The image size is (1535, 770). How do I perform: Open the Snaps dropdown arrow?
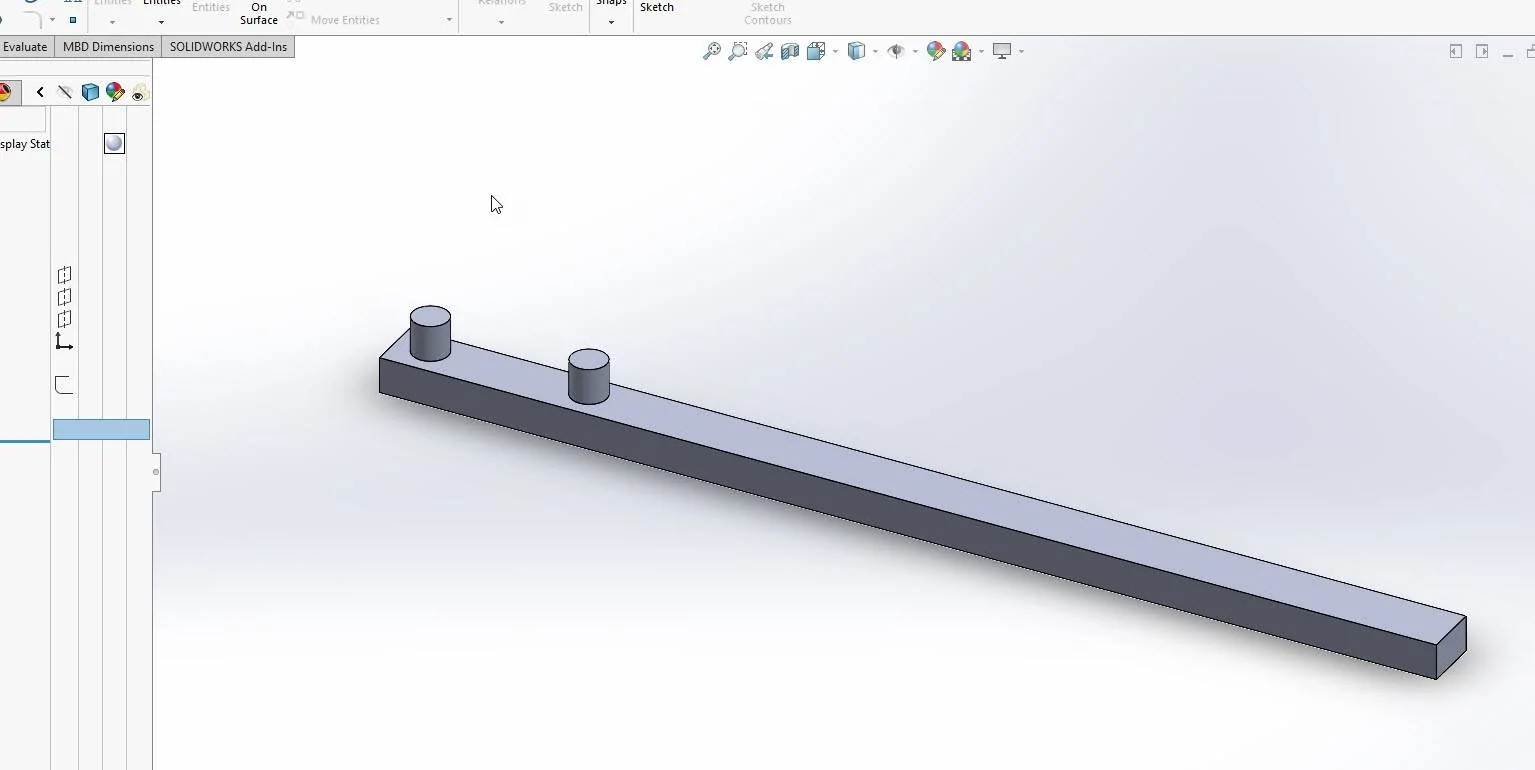point(611,22)
